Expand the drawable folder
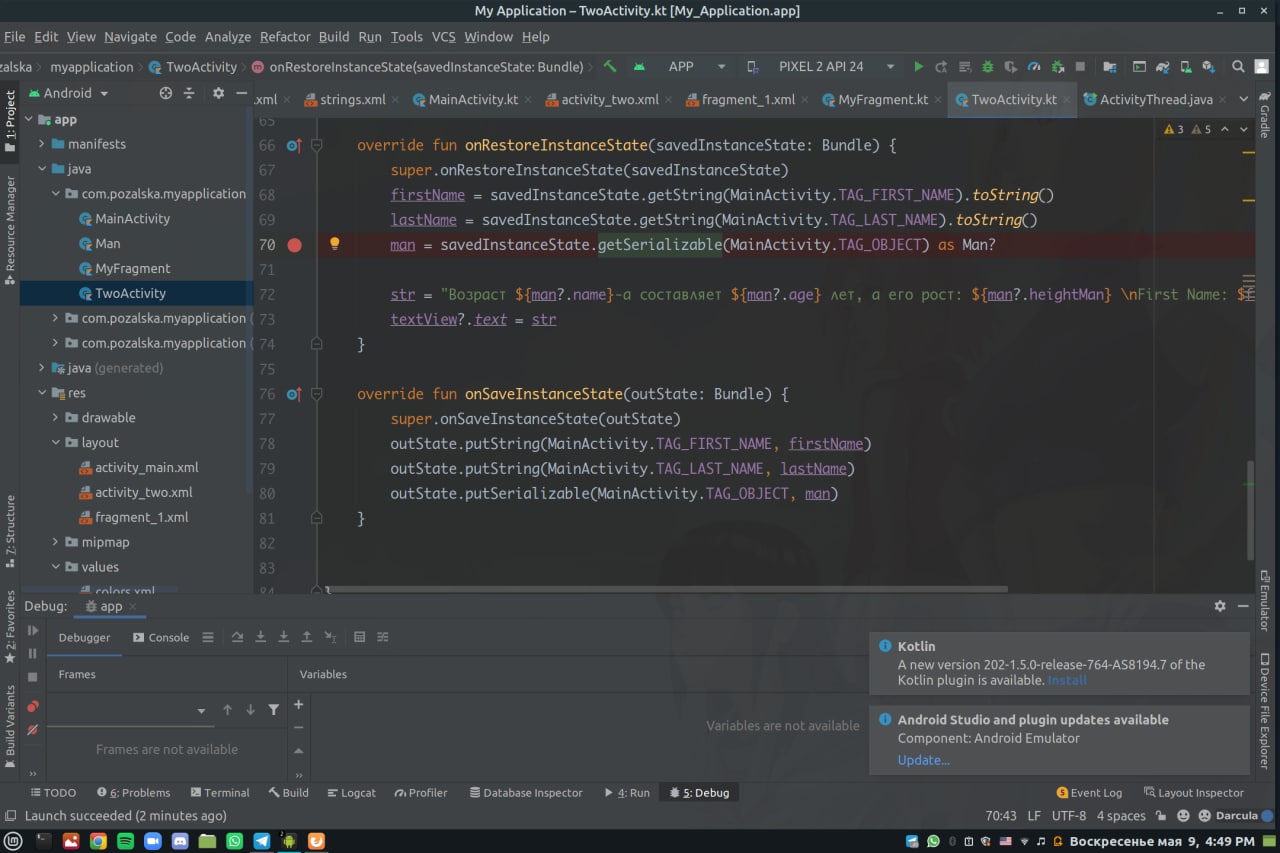 [x=57, y=418]
